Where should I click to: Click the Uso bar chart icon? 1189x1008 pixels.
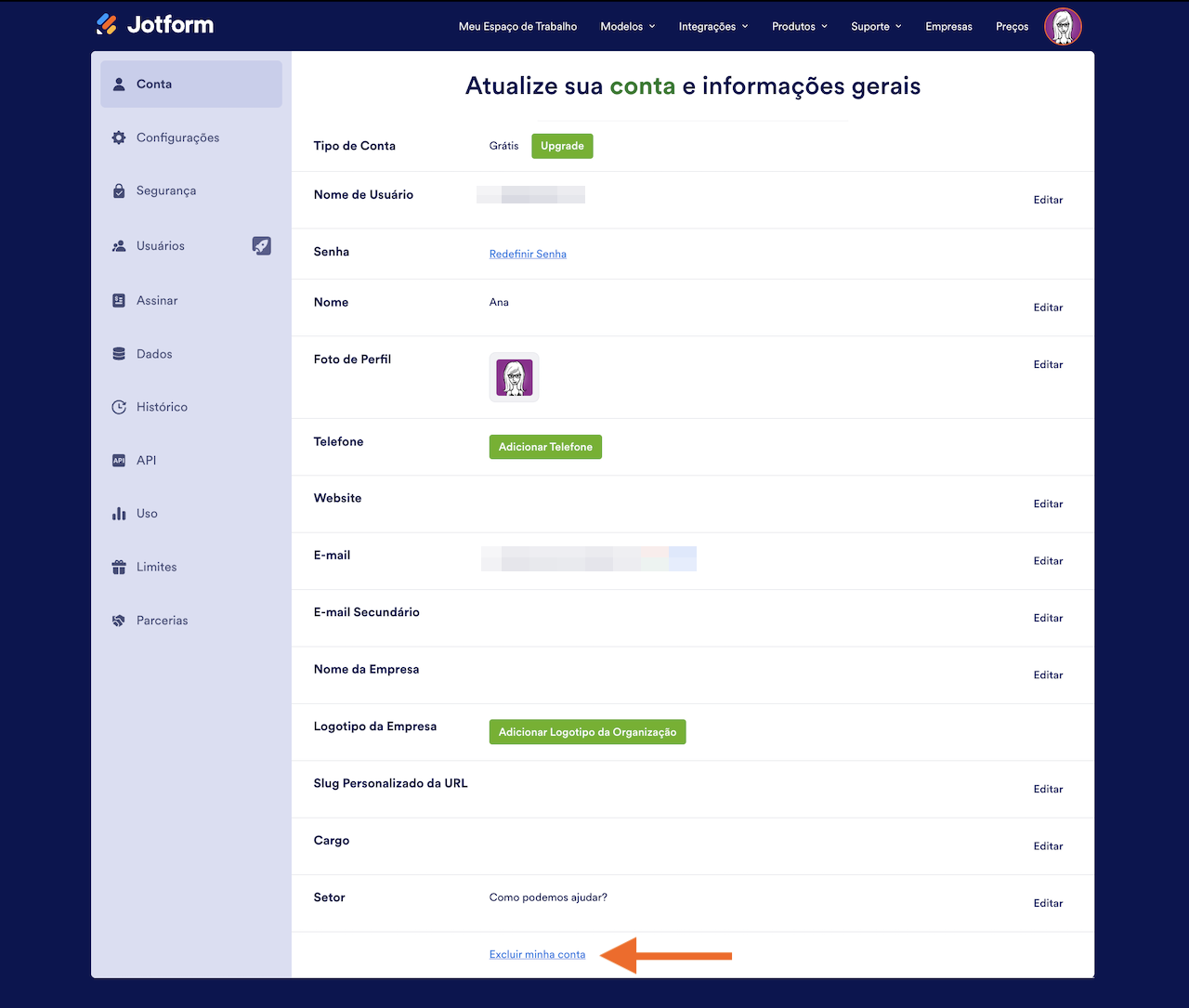[119, 513]
